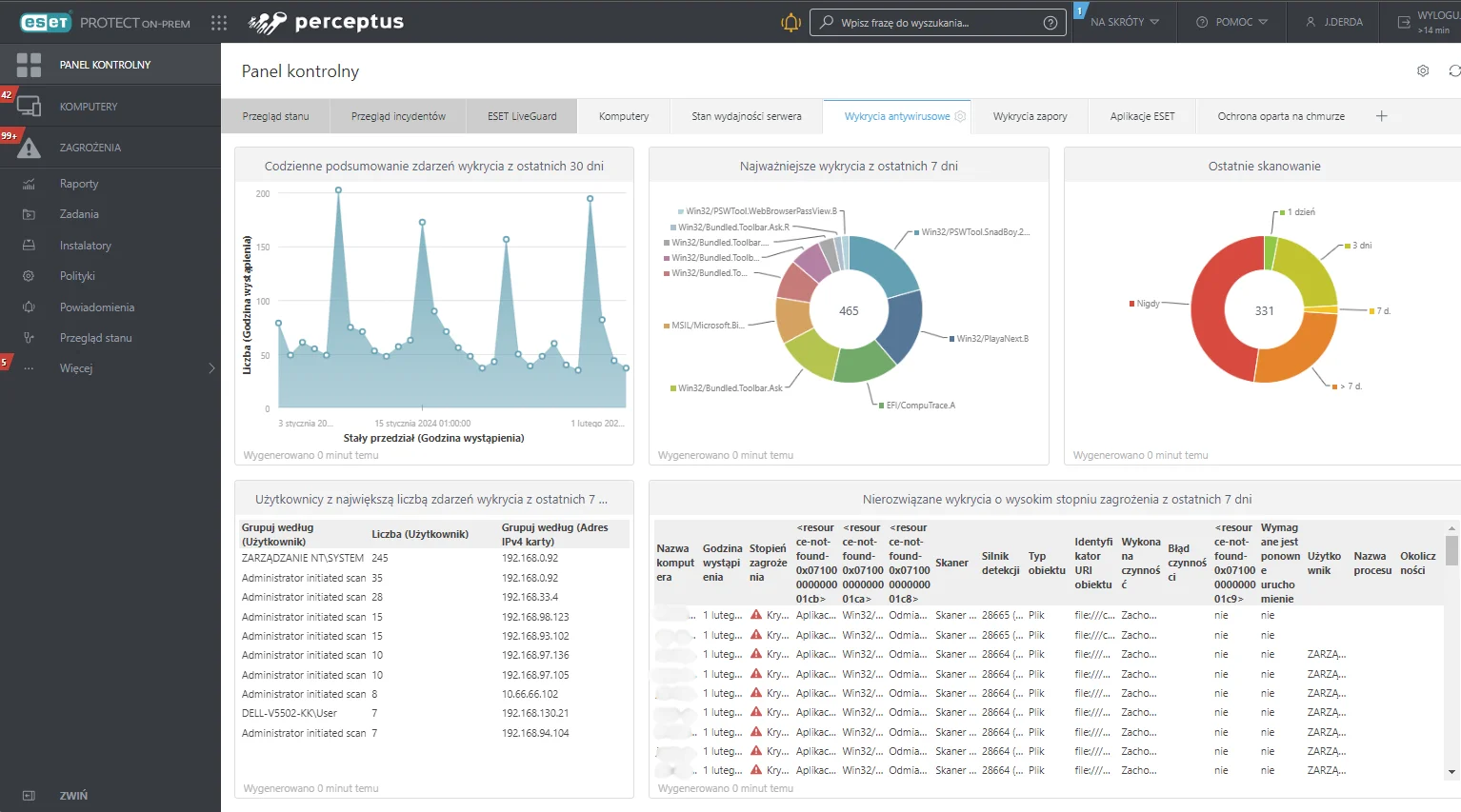Open the Wykrycia zapory tab
Screen dimensions: 1461x812
pyautogui.click(x=1030, y=116)
